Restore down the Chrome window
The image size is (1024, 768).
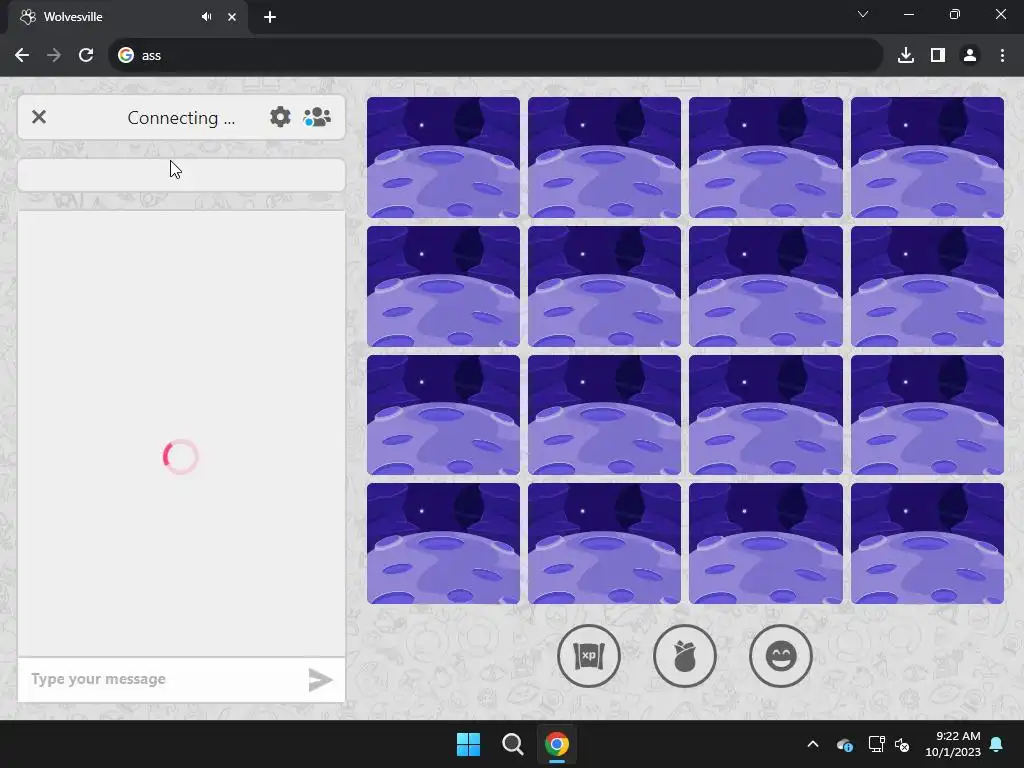955,14
